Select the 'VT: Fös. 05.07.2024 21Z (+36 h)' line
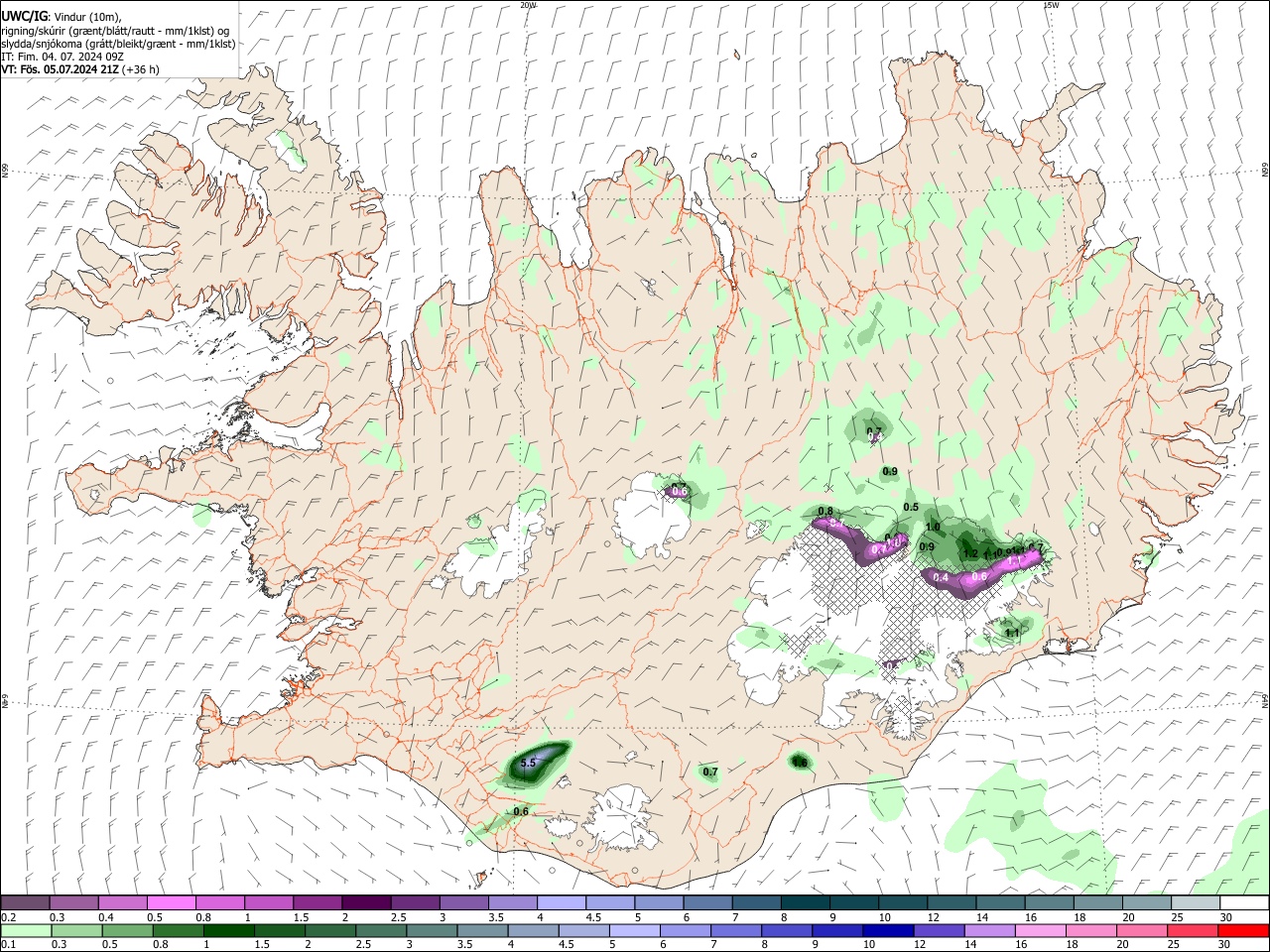Viewport: 1270px width, 952px height. point(79,69)
